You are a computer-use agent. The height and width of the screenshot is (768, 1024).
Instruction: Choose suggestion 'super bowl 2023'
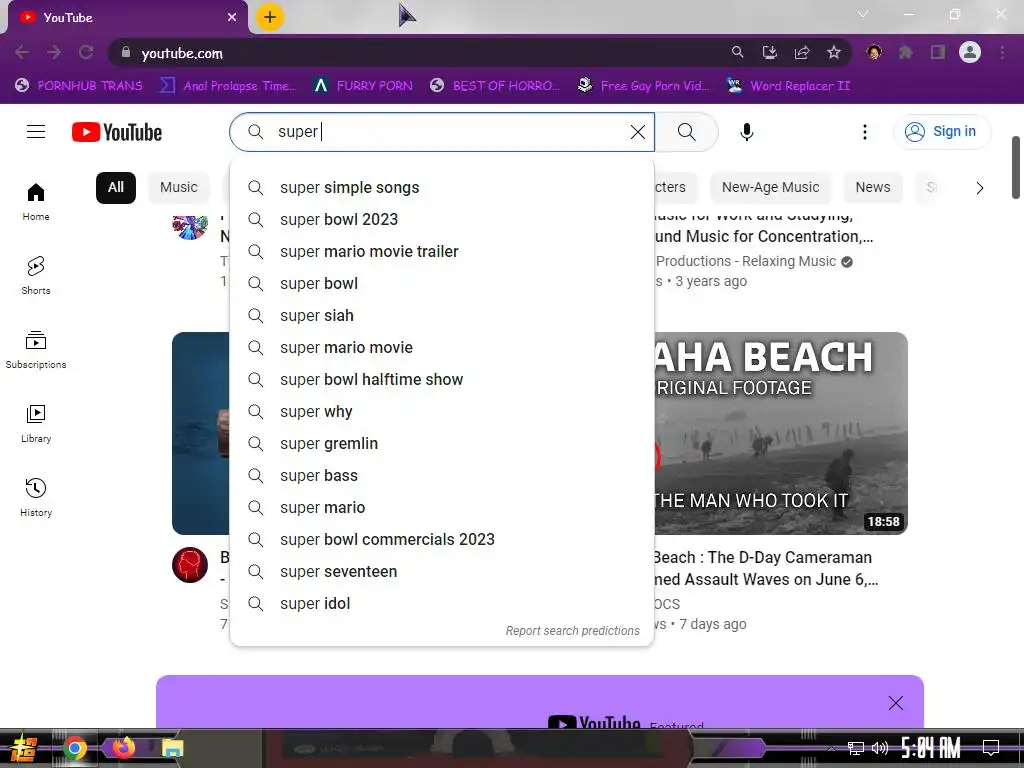coord(441,220)
